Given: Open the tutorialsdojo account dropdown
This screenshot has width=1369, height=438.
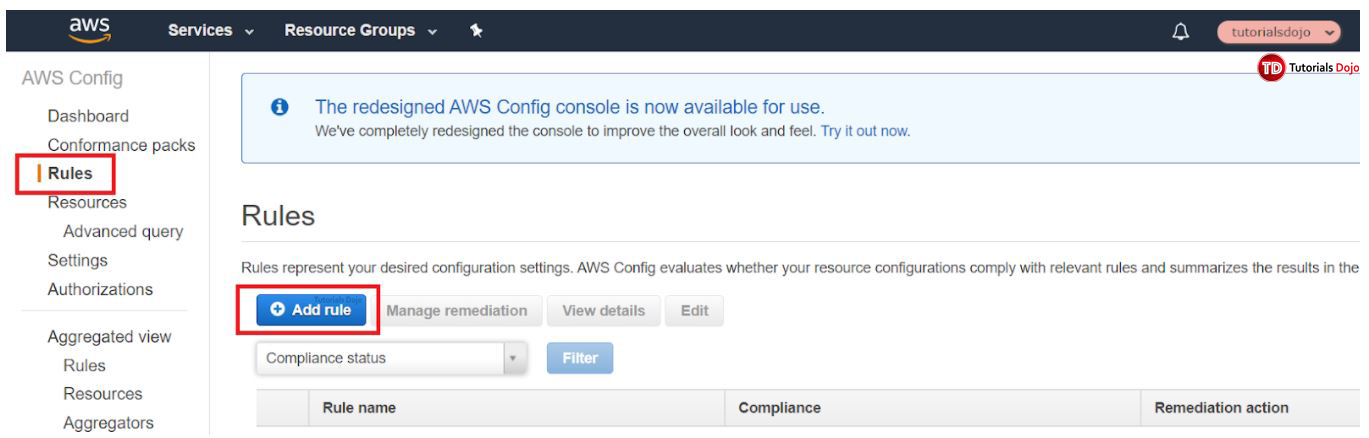Looking at the screenshot, I should (x=1278, y=32).
